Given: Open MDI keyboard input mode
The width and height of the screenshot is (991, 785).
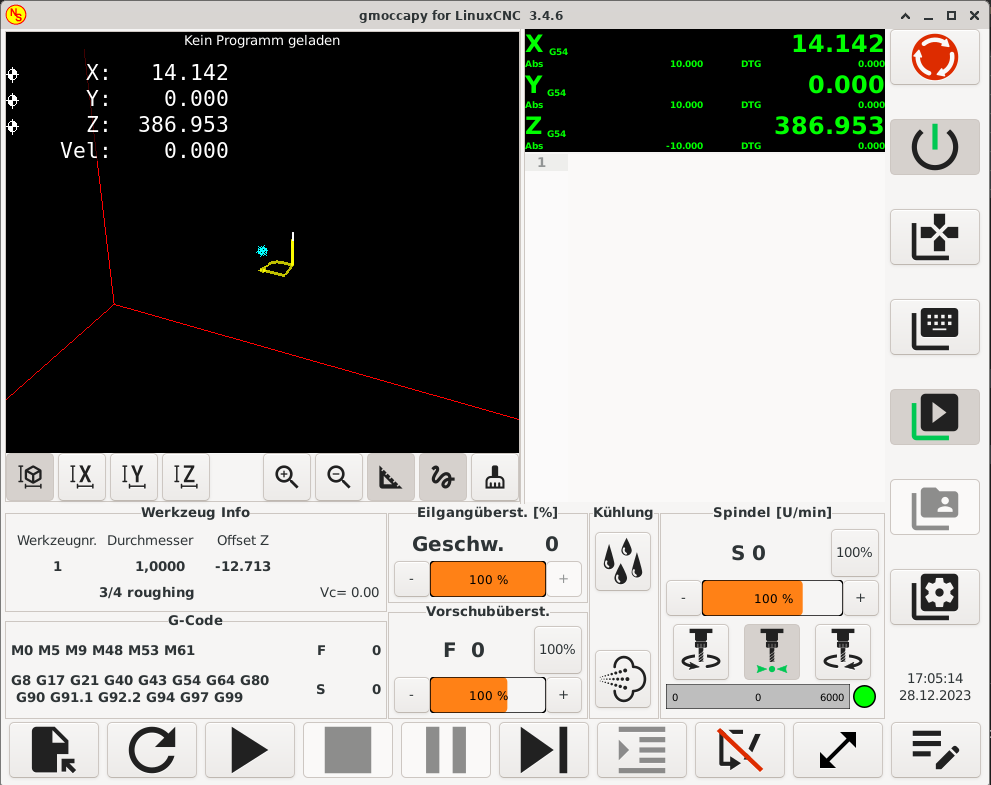Looking at the screenshot, I should pos(935,327).
